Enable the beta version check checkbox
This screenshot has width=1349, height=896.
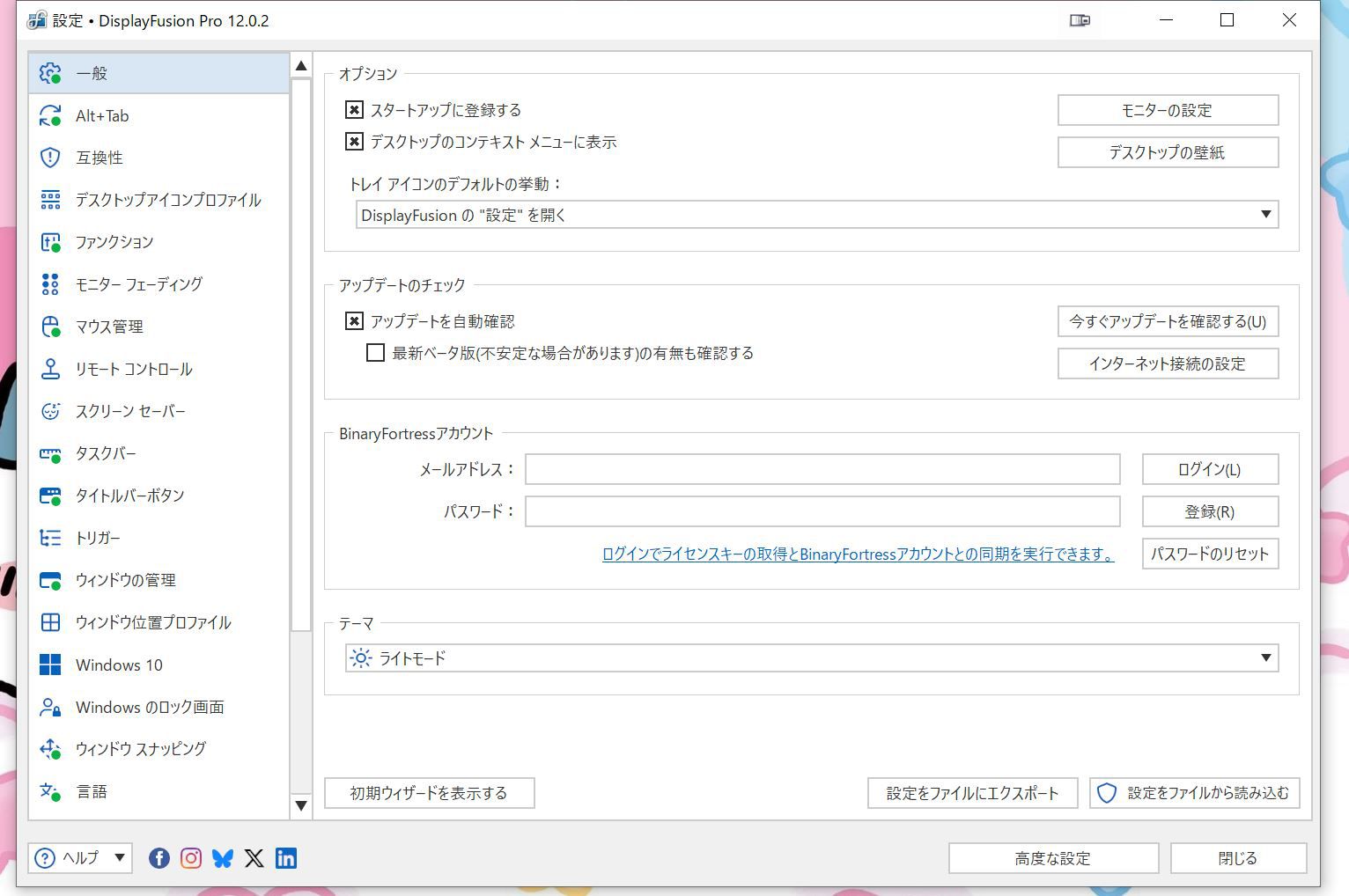pos(375,352)
